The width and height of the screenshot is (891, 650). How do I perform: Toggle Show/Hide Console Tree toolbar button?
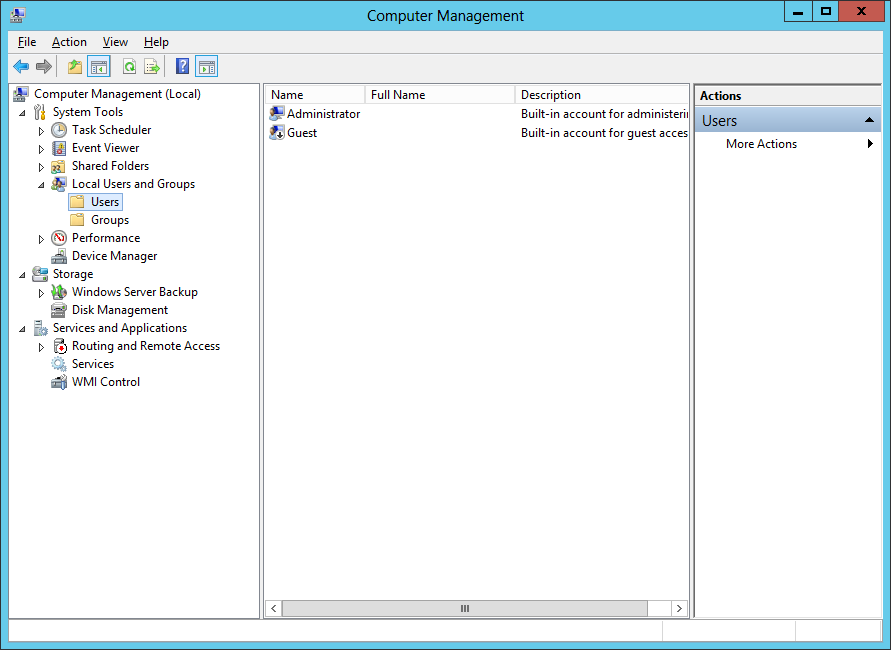[99, 67]
